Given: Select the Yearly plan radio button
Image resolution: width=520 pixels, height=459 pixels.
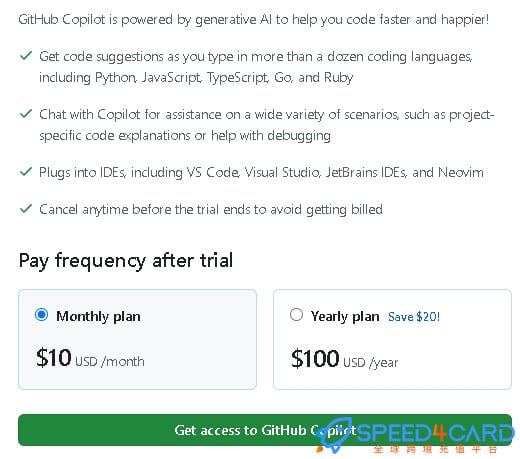Looking at the screenshot, I should [296, 315].
